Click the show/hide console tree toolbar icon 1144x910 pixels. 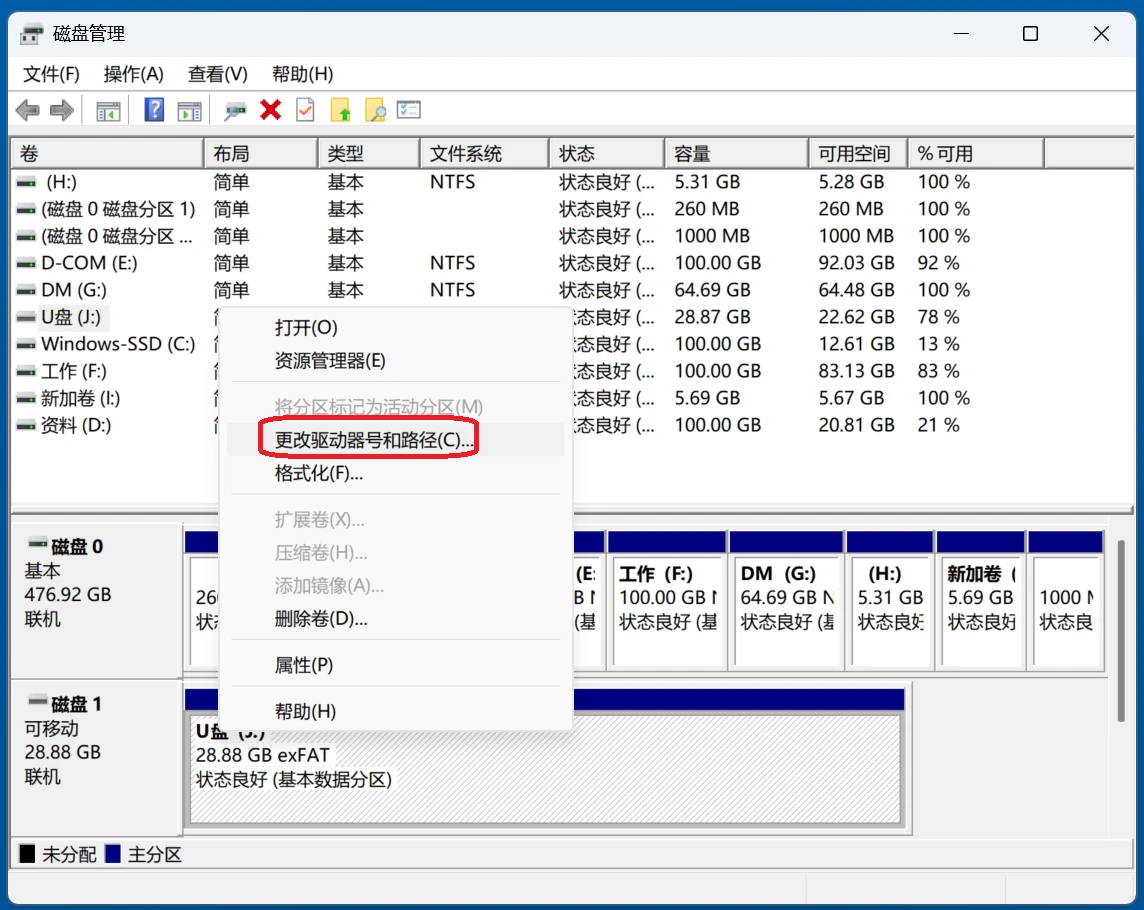[108, 110]
